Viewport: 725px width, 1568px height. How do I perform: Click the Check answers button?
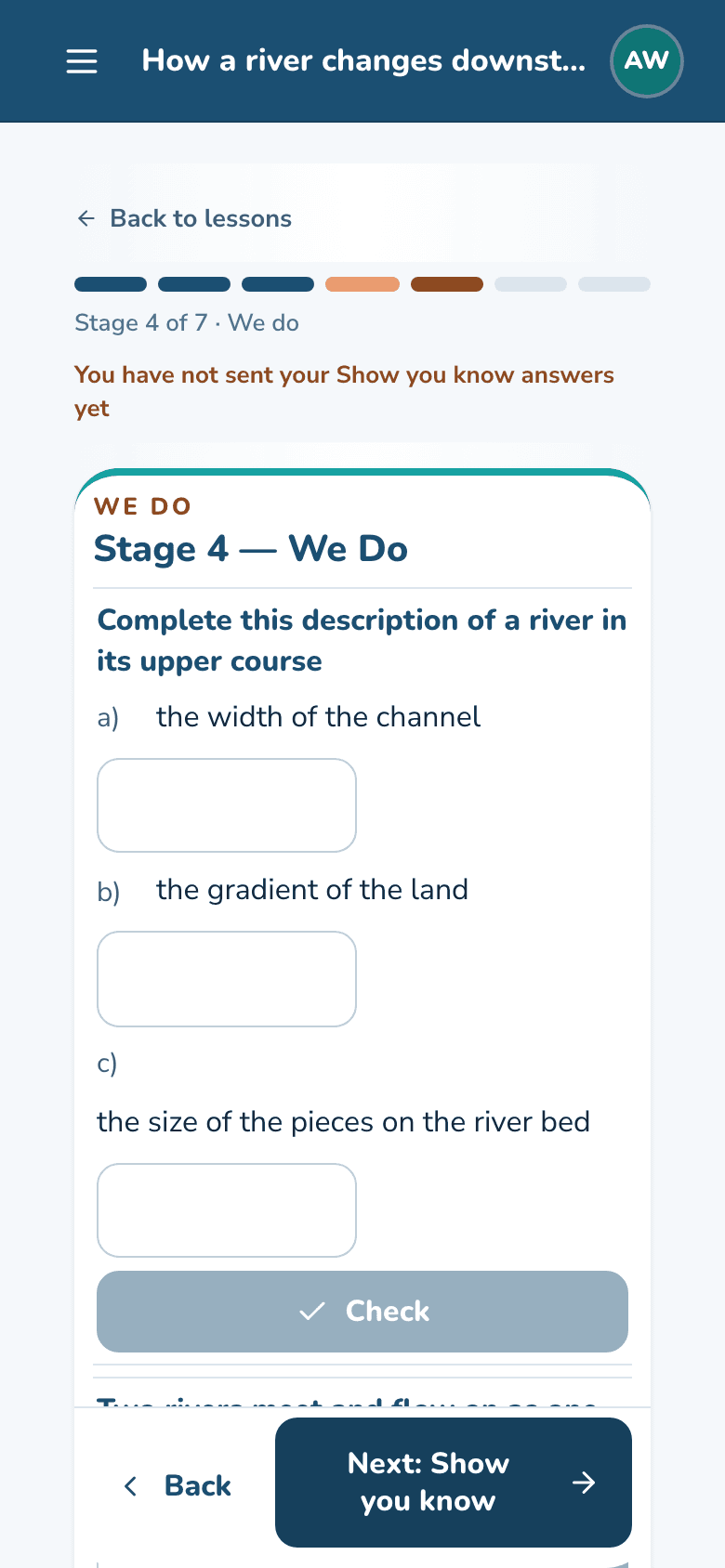click(362, 1312)
